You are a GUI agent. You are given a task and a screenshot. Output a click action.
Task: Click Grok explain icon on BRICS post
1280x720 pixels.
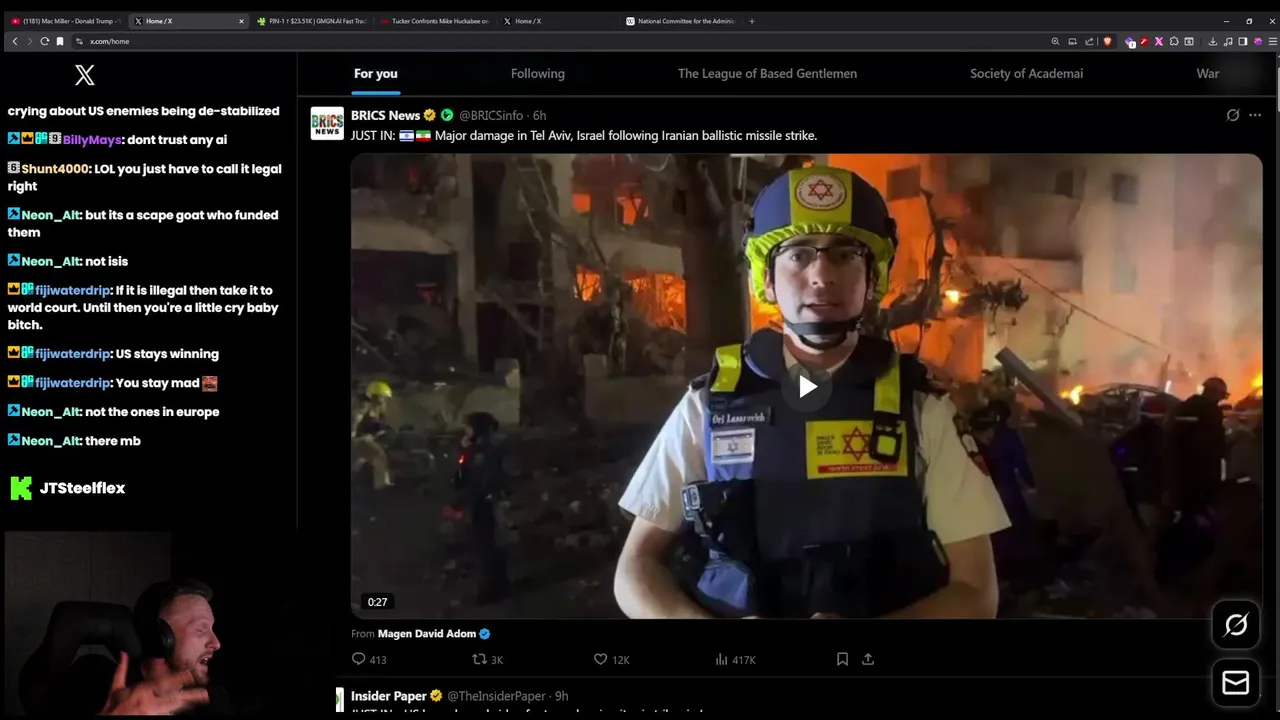pyautogui.click(x=1233, y=115)
